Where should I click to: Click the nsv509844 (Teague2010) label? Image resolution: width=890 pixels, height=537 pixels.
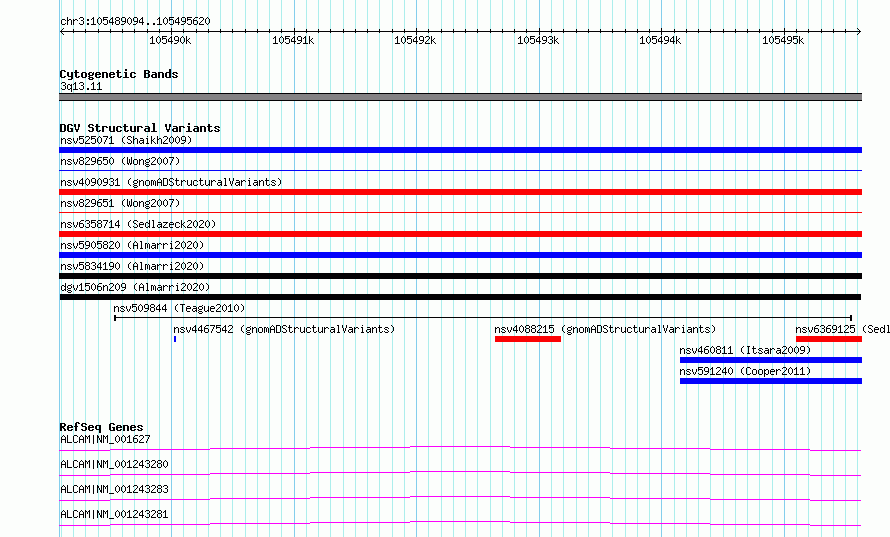pos(179,308)
